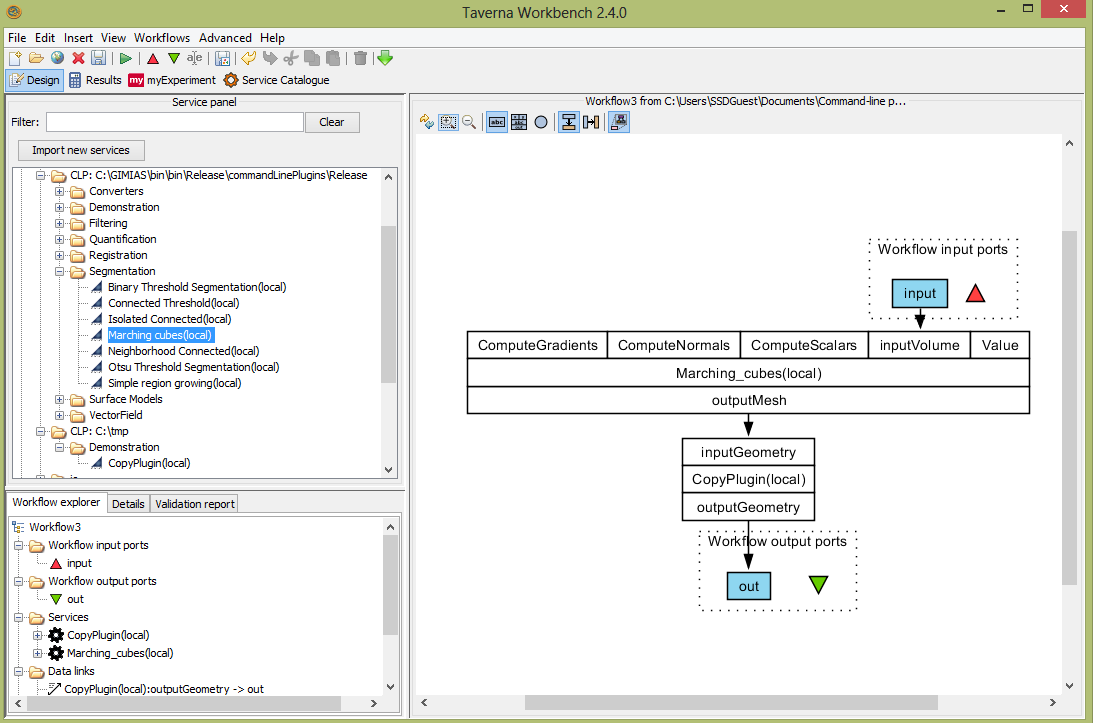
Task: Select the zoom out tool in diagram toolbar
Action: pos(470,121)
